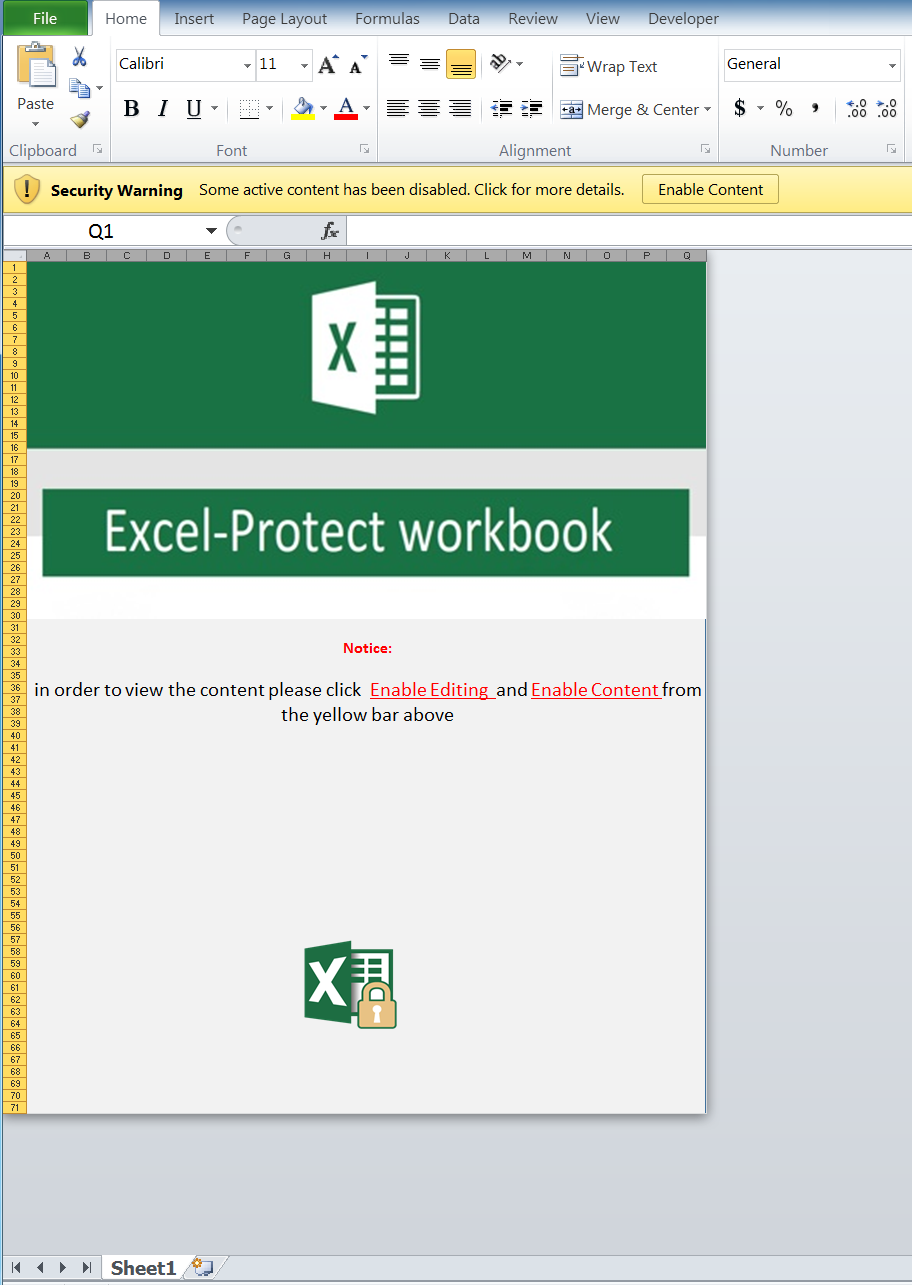Viewport: 912px width, 1285px height.
Task: Toggle Merge & Center
Action: (629, 110)
